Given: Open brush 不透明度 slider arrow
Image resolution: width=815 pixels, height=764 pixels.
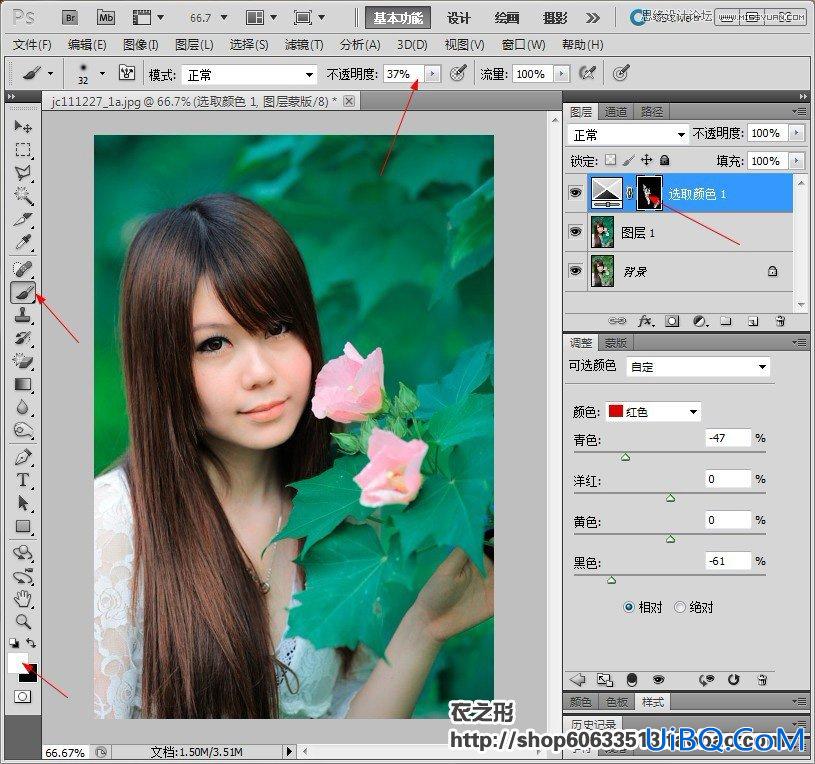Looking at the screenshot, I should tap(432, 74).
